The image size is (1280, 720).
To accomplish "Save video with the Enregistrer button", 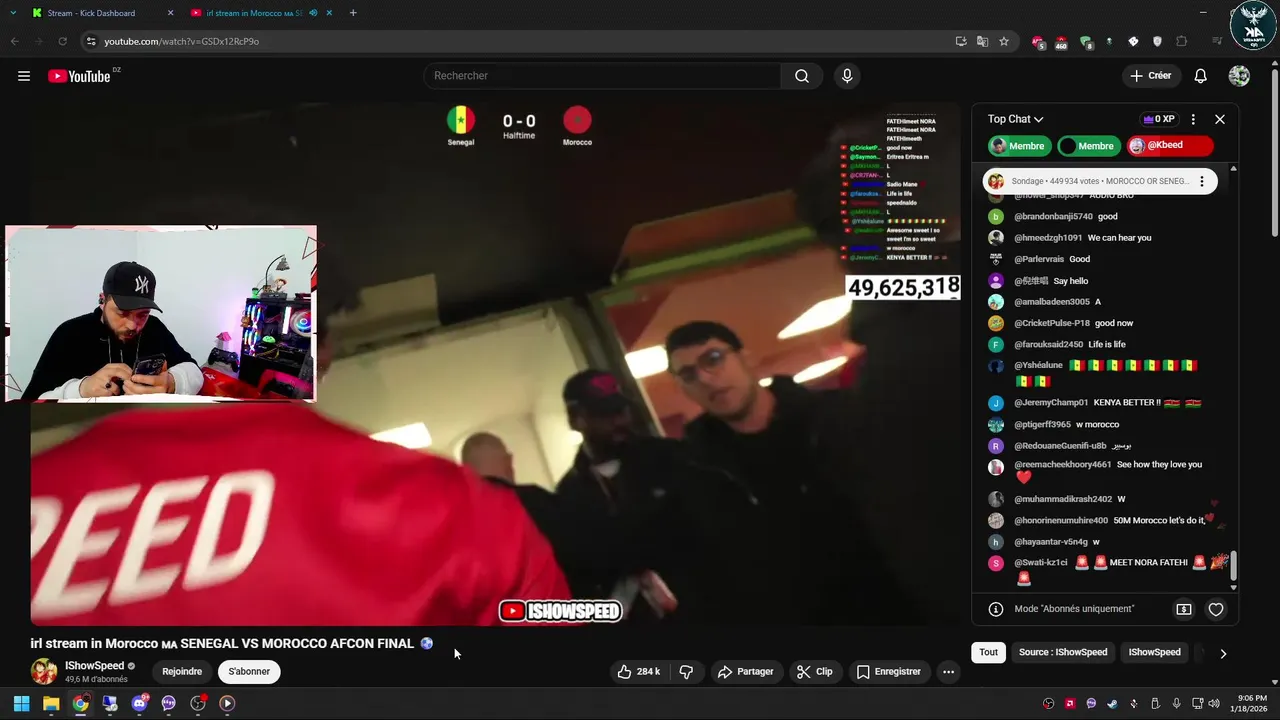I will click(888, 672).
